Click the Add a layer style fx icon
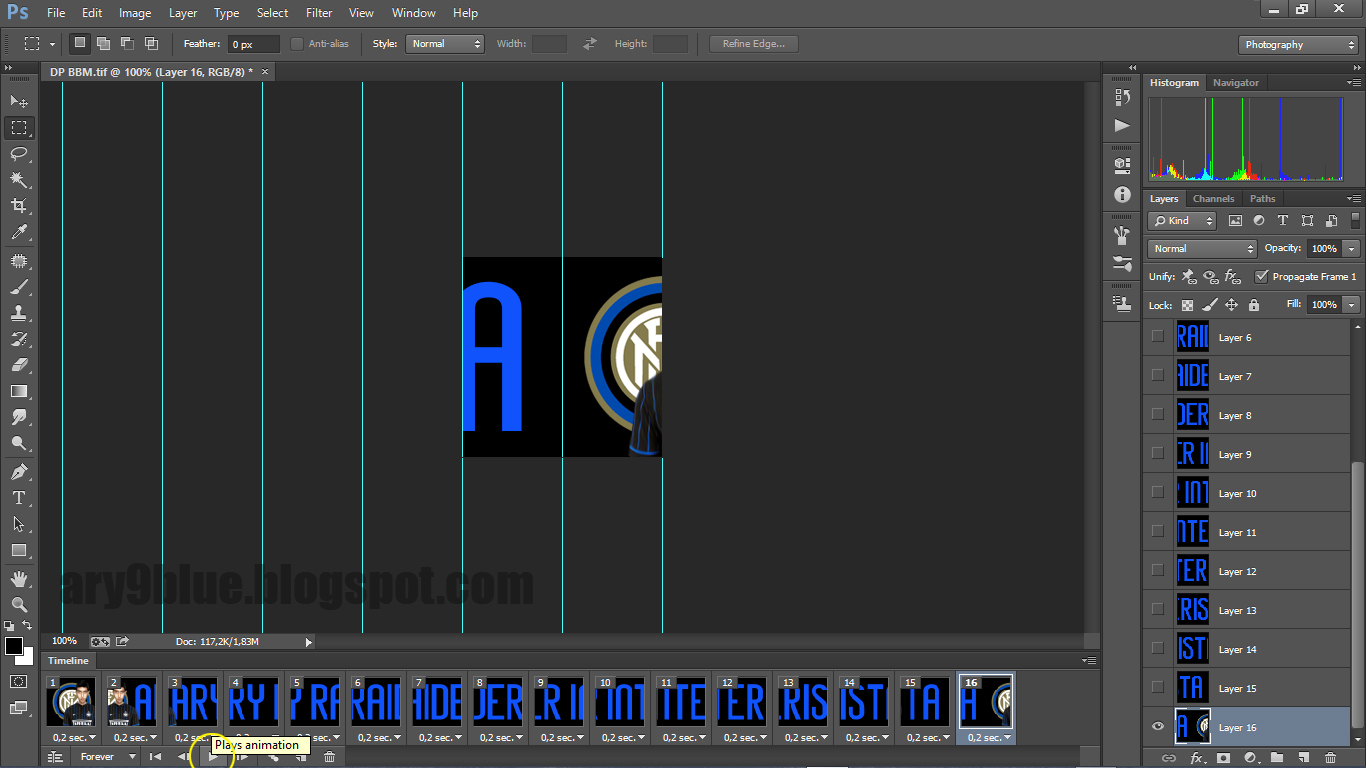 pyautogui.click(x=1197, y=758)
